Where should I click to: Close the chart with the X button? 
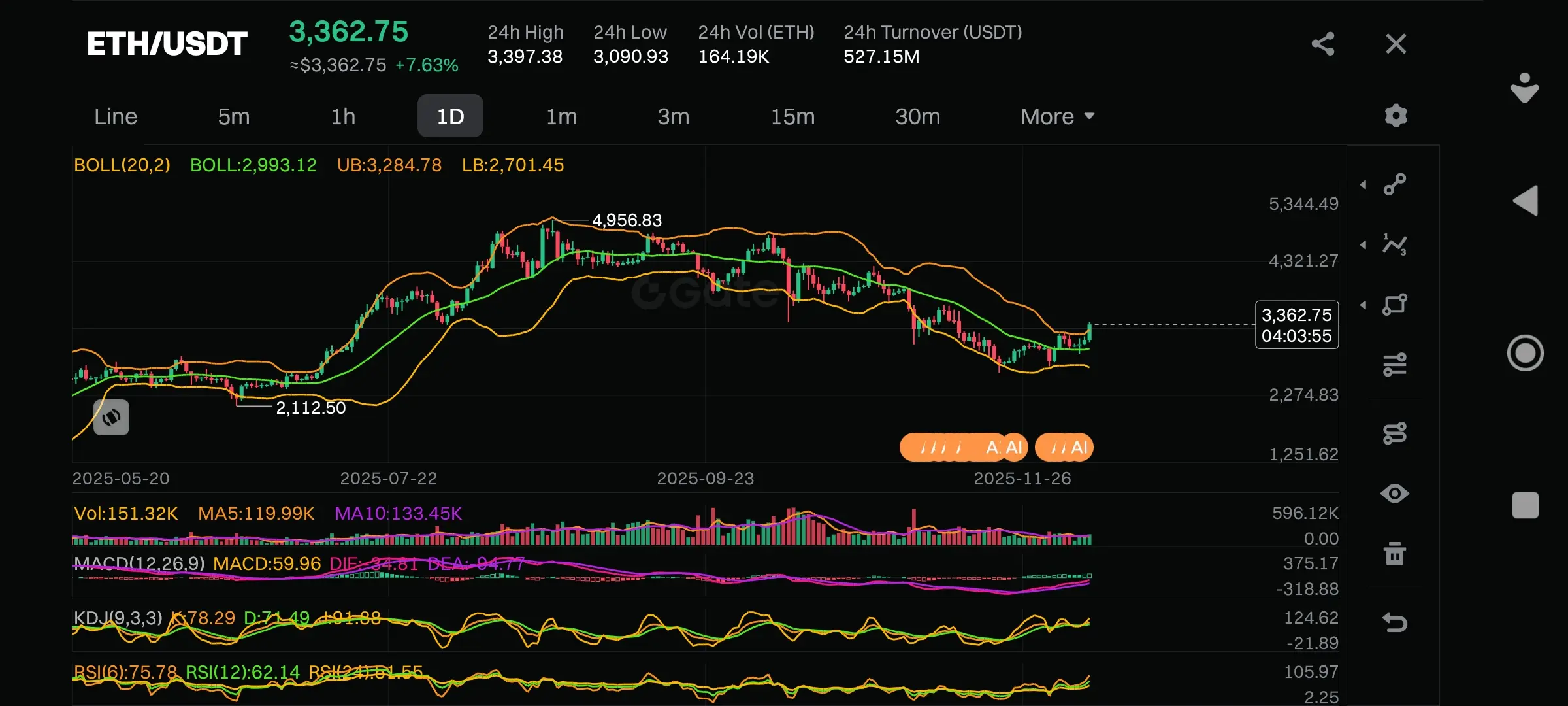tap(1396, 44)
